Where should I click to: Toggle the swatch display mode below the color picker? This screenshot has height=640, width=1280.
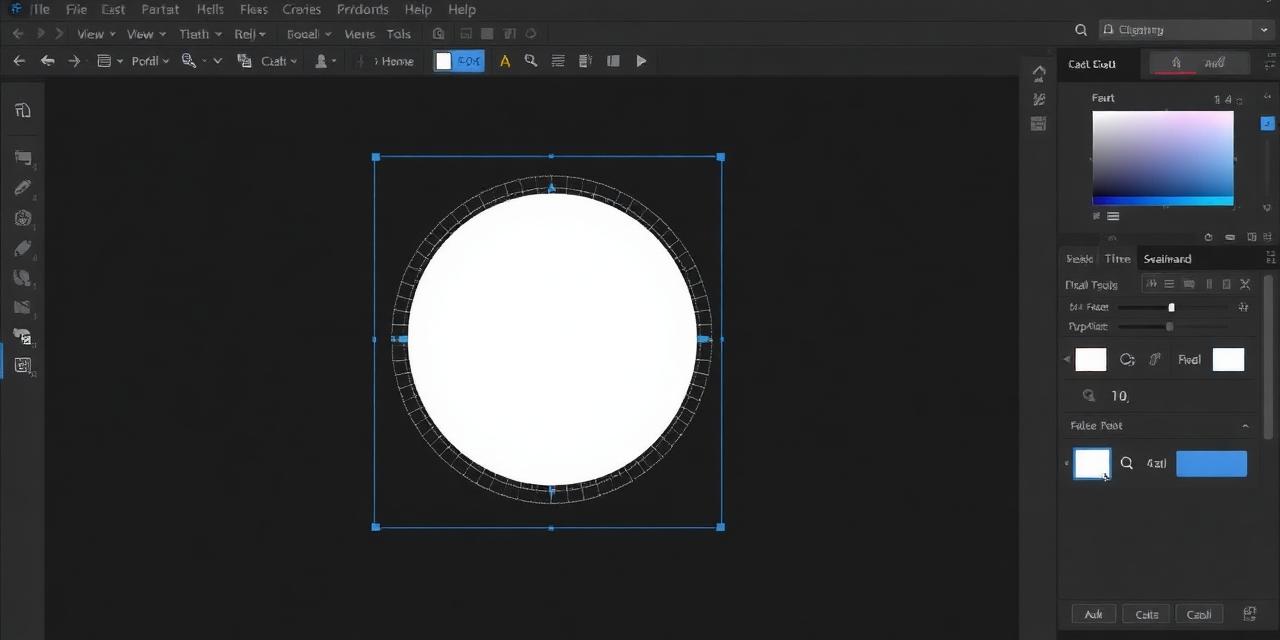(x=1113, y=215)
